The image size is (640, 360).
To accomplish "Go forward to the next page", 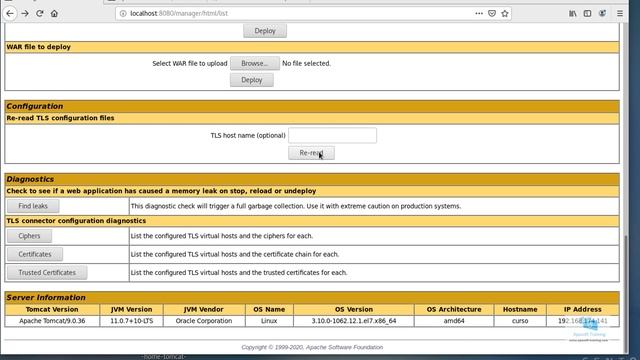I will click(x=25, y=13).
